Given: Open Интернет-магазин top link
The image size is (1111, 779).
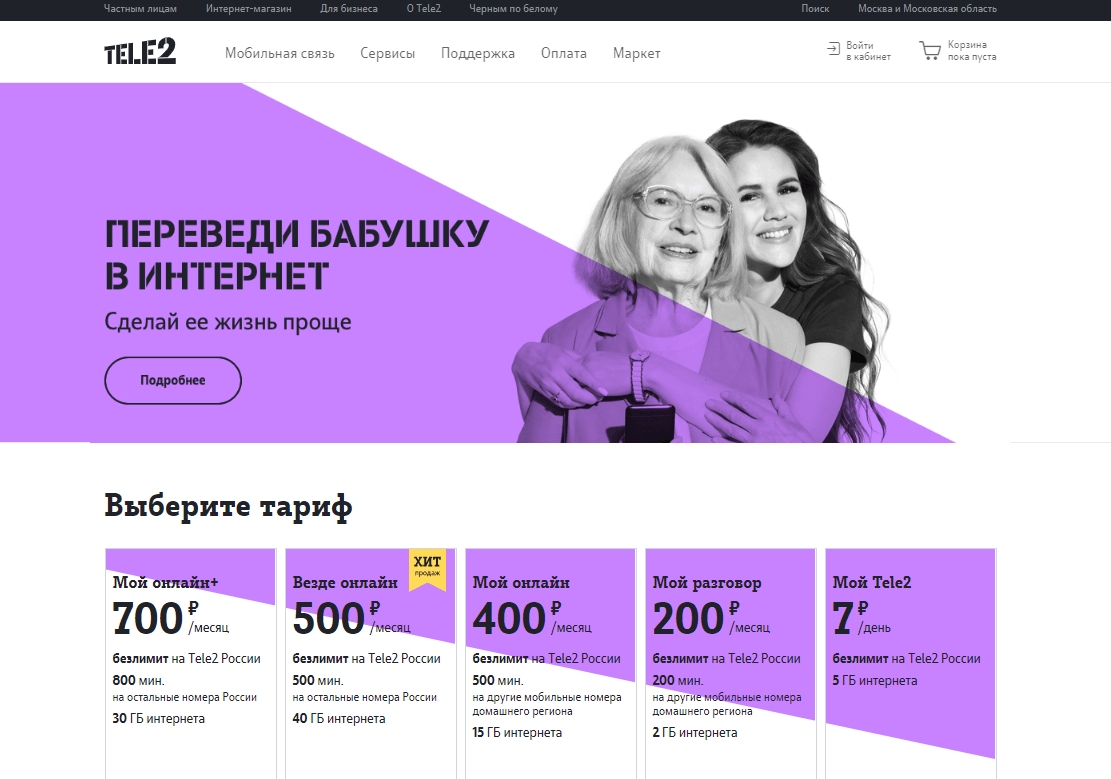Looking at the screenshot, I should 249,9.
